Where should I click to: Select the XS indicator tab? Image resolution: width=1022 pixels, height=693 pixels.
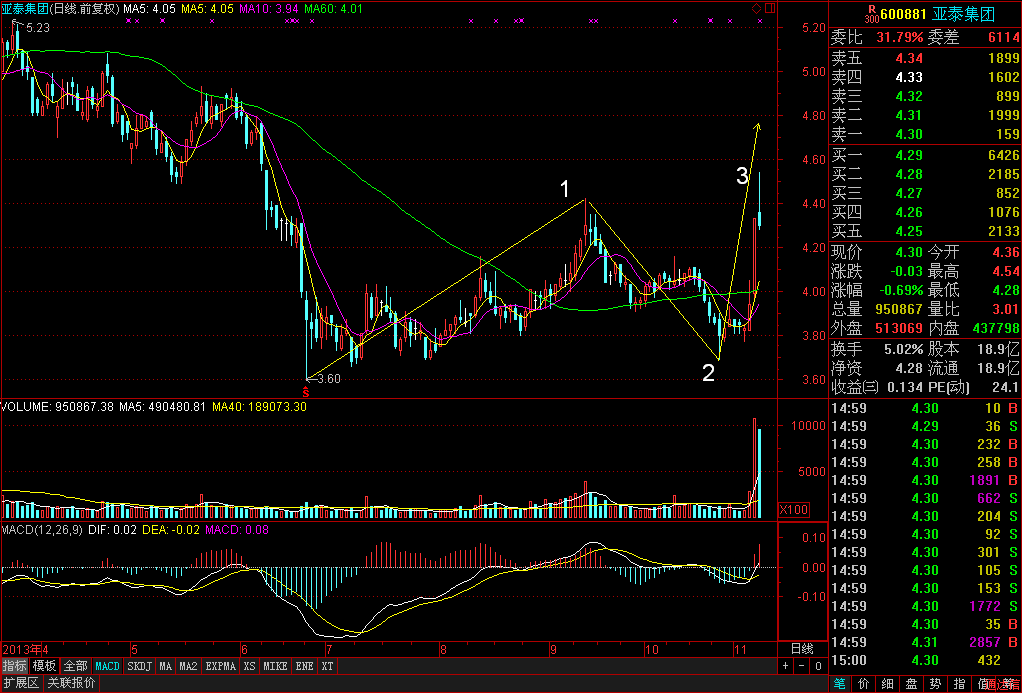[x=250, y=666]
